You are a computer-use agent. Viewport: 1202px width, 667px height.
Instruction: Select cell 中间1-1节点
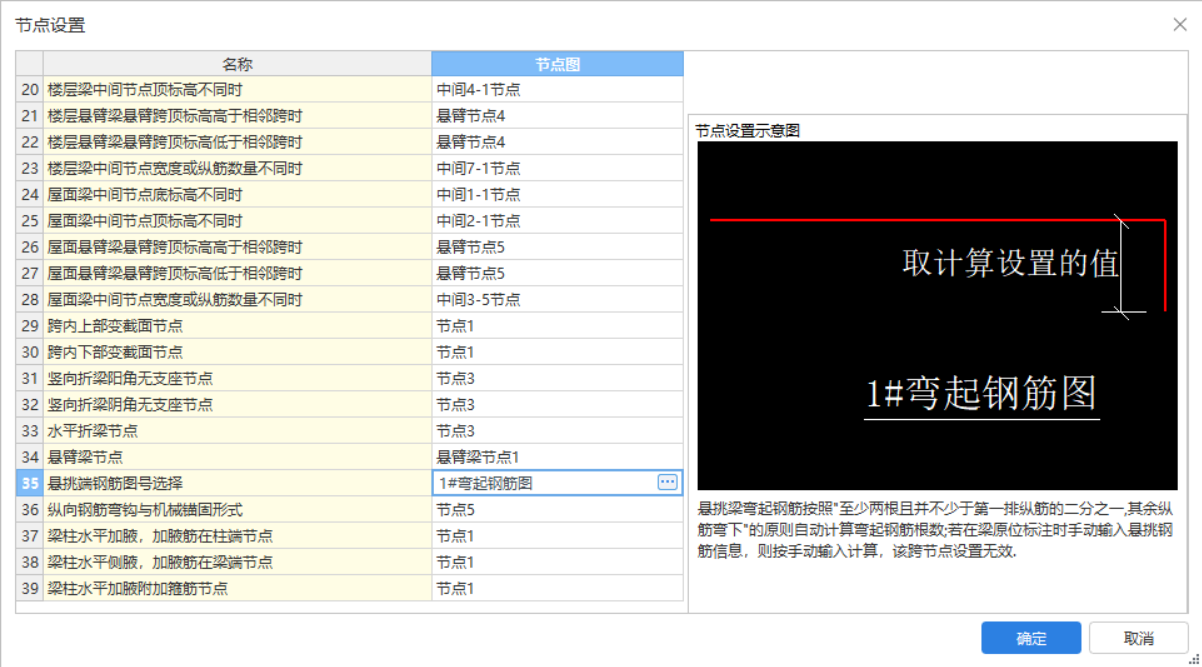click(558, 194)
